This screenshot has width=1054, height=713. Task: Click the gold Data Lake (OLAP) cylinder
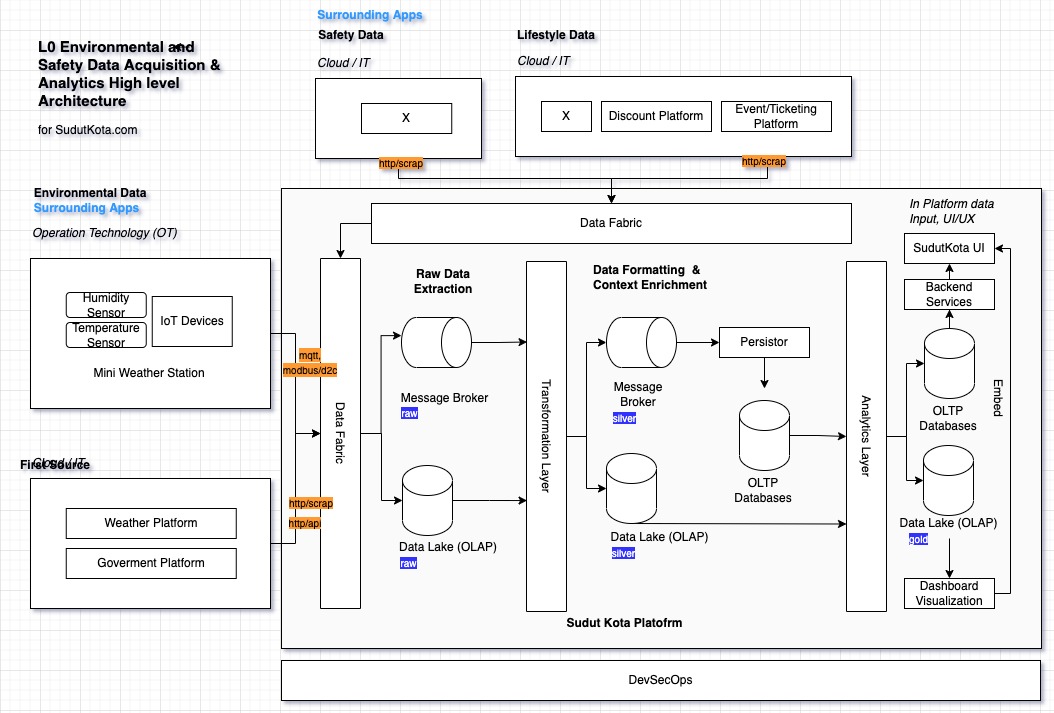click(948, 480)
